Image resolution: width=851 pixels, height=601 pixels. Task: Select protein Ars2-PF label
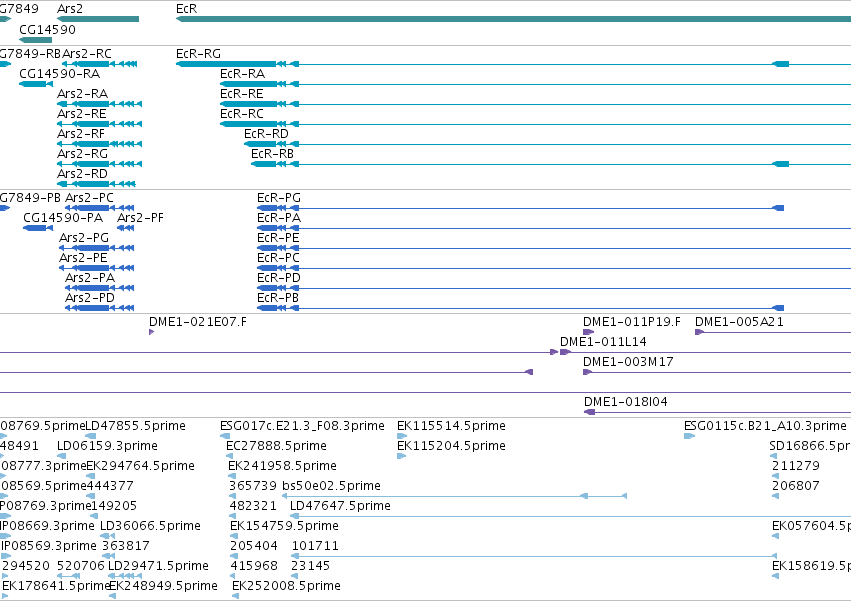140,218
